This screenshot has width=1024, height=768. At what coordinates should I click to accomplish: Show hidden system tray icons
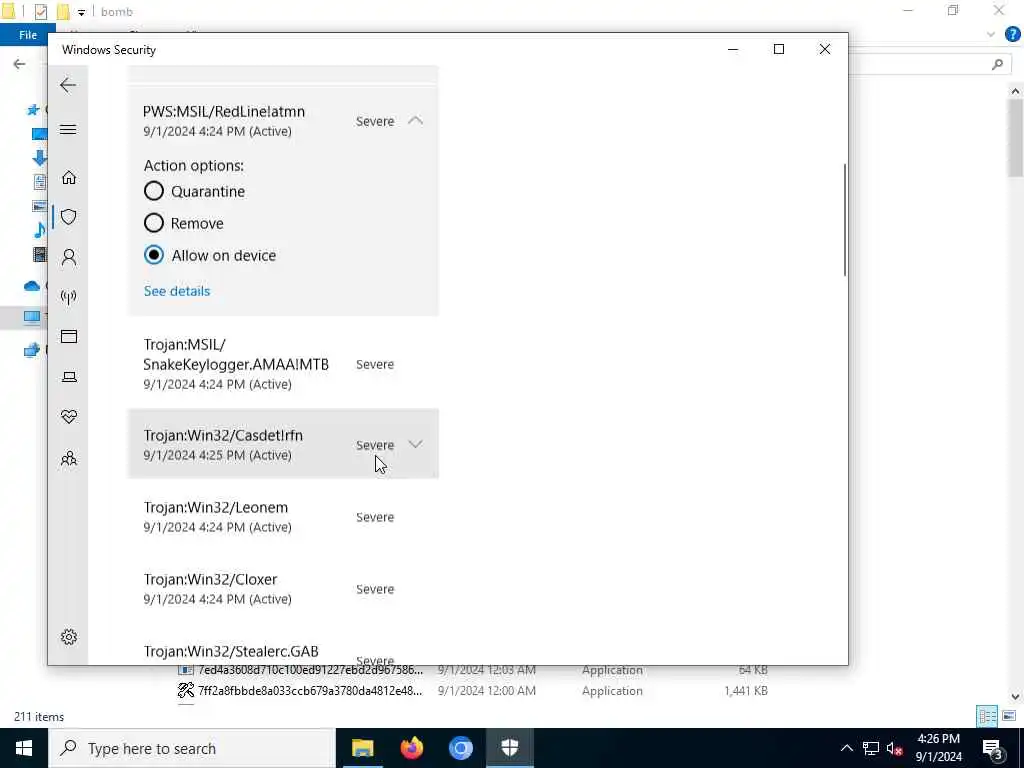(x=846, y=748)
